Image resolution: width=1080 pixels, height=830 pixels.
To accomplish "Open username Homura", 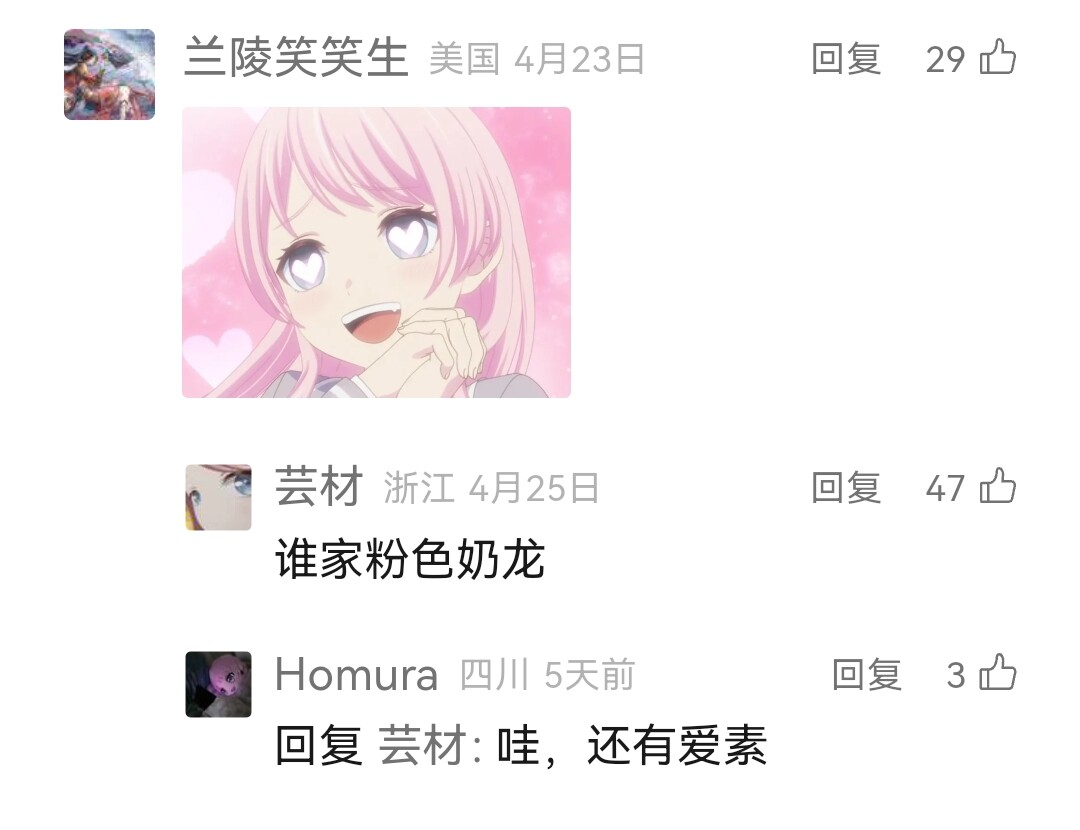I will click(356, 674).
